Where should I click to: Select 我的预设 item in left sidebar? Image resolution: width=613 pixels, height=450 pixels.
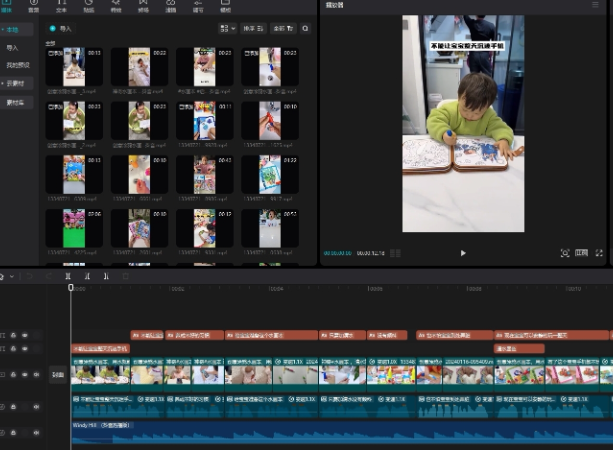coord(17,66)
